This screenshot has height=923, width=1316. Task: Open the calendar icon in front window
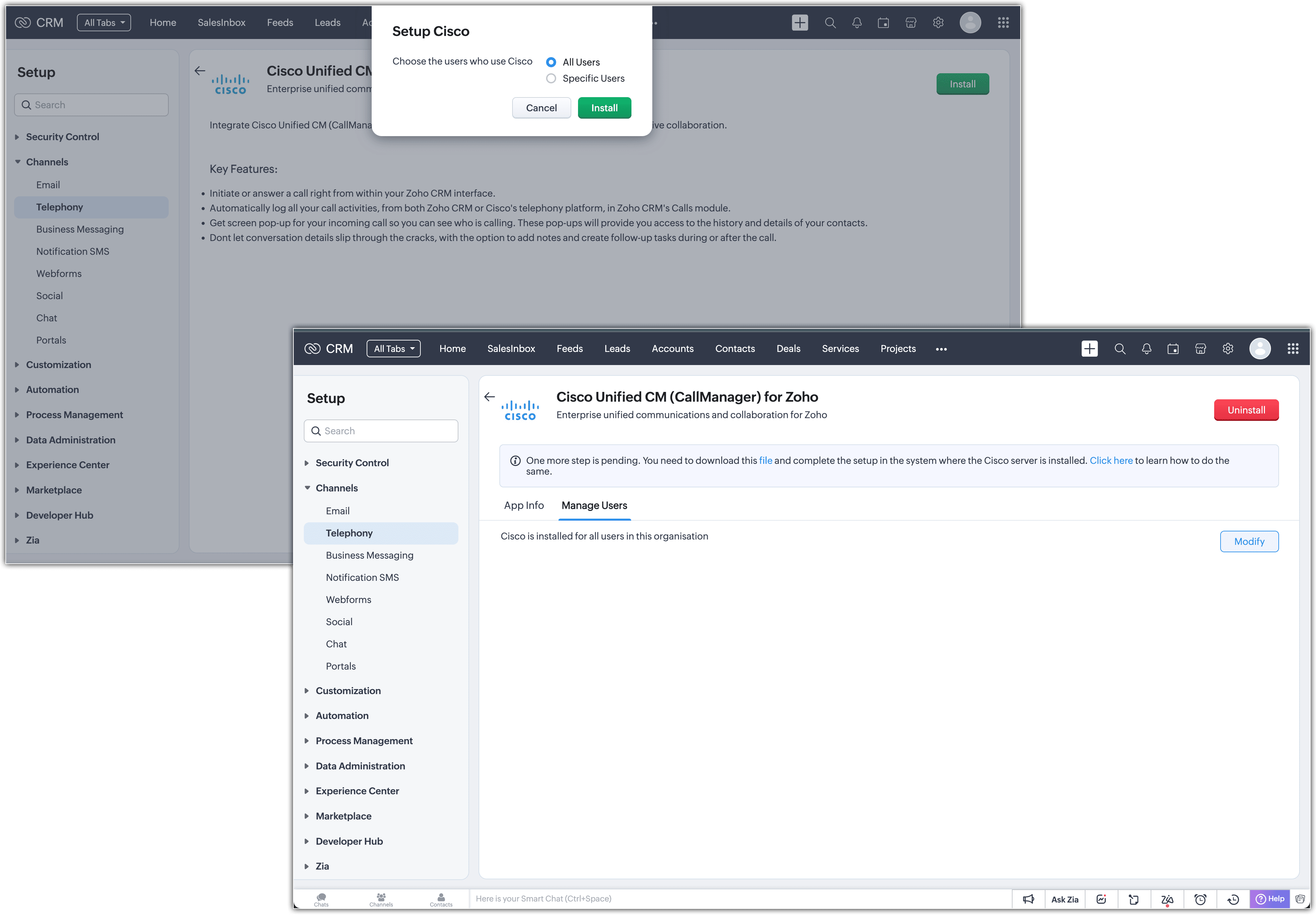click(x=1173, y=349)
